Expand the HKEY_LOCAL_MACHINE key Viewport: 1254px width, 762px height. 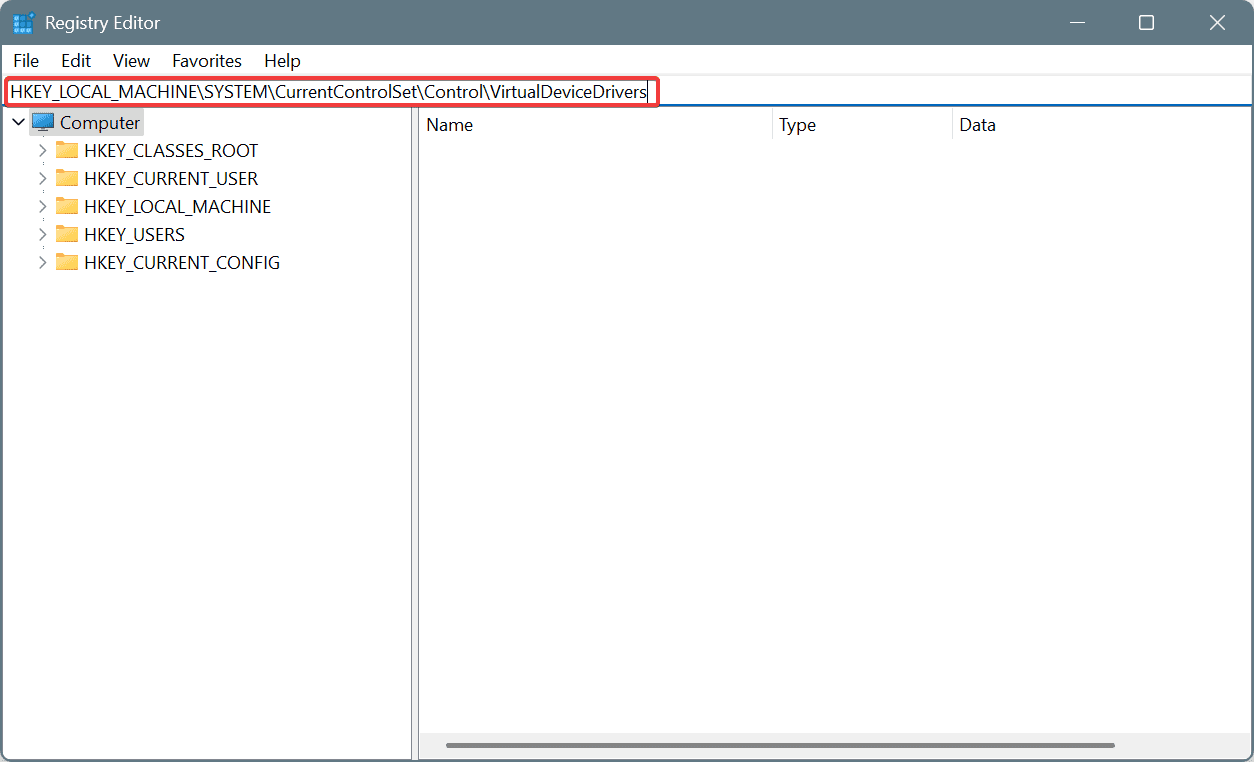pyautogui.click(x=42, y=207)
